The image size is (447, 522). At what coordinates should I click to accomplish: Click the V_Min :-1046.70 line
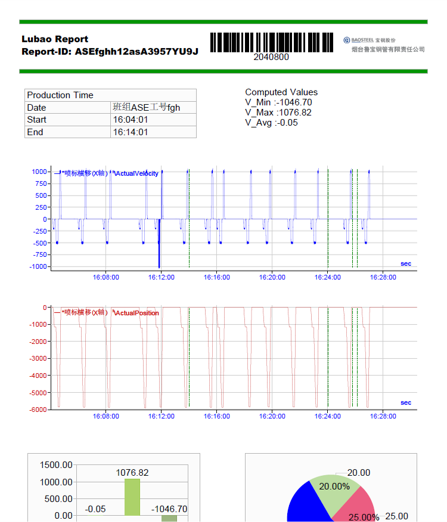[x=278, y=102]
